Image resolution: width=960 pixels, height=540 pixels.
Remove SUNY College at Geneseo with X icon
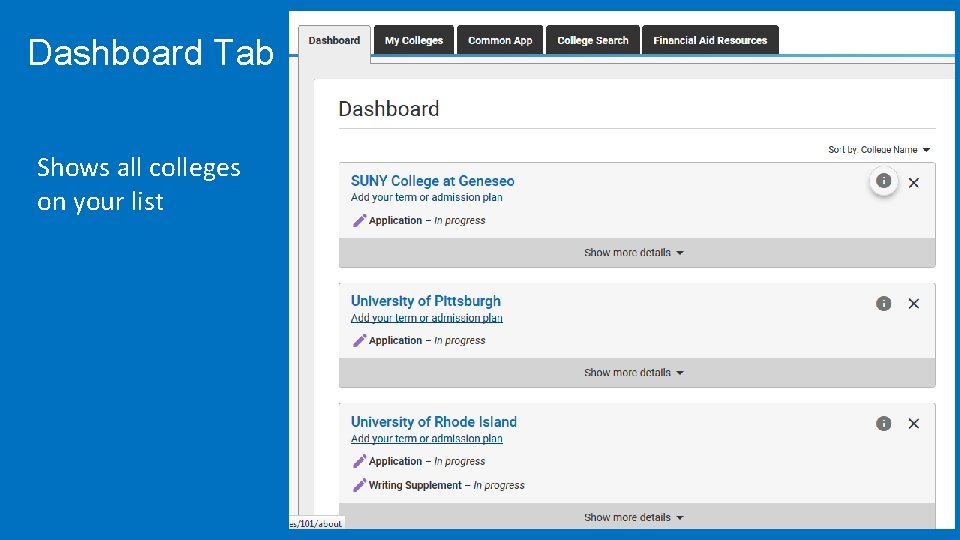913,183
